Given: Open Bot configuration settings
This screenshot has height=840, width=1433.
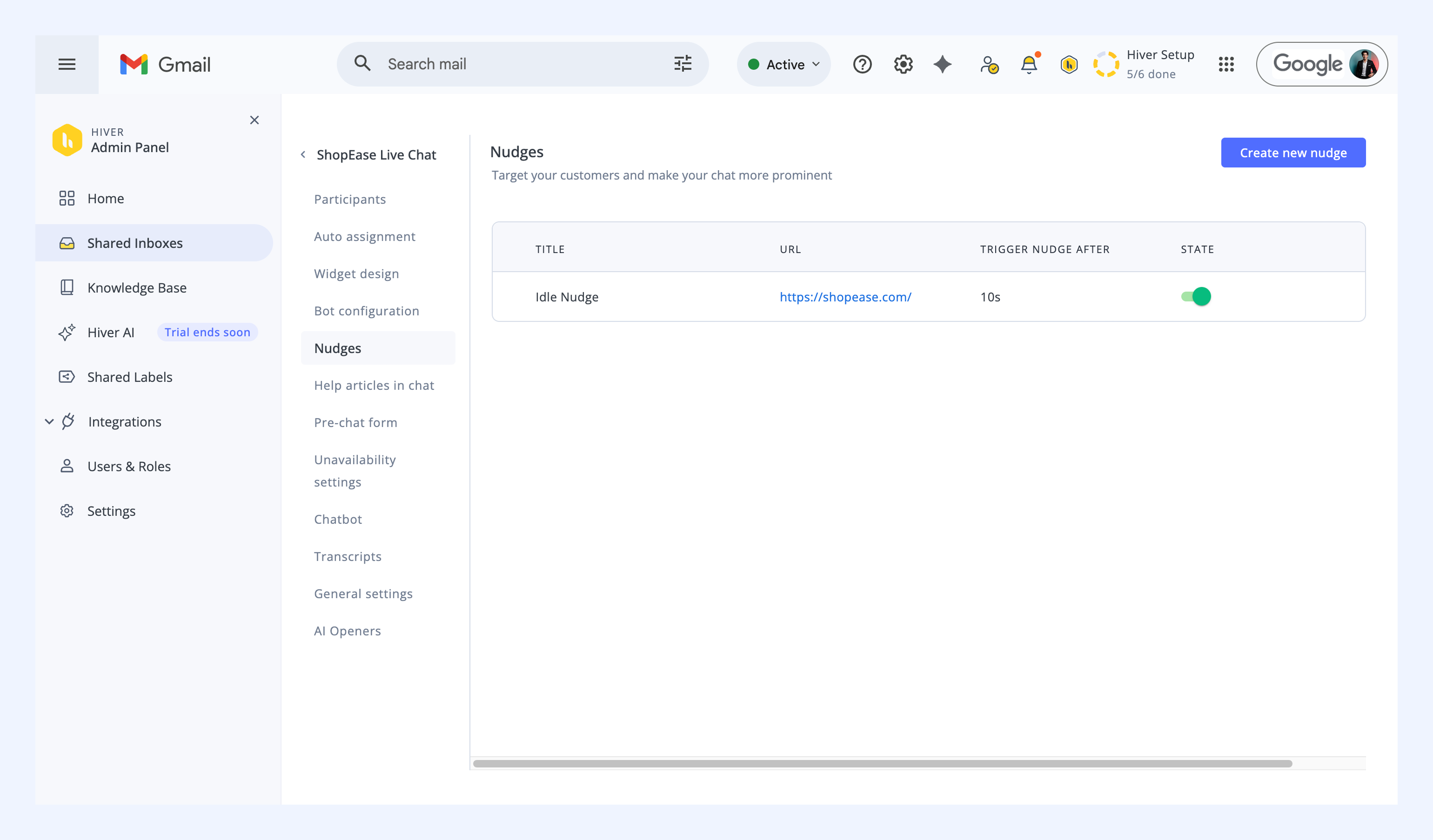Looking at the screenshot, I should pyautogui.click(x=367, y=311).
